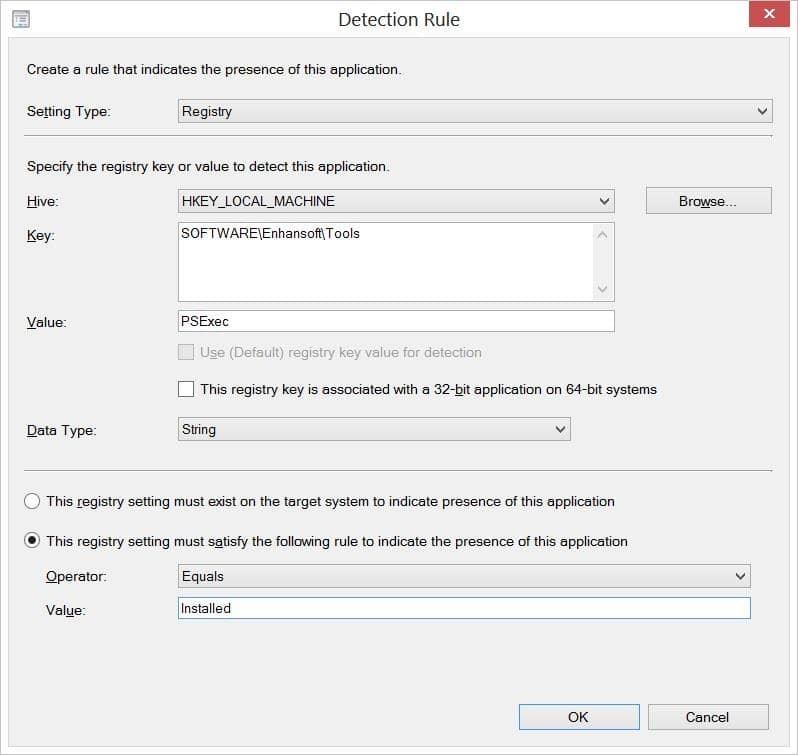
Task: Click the Use (Default) registry key checkbox
Action: pyautogui.click(x=186, y=352)
